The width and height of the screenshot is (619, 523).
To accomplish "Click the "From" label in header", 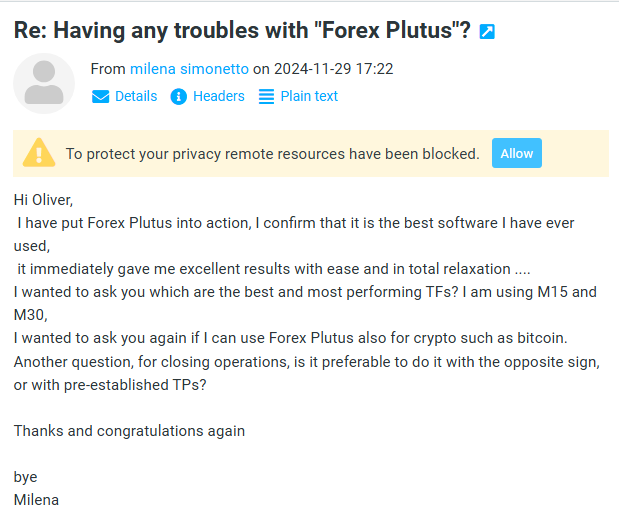I will pyautogui.click(x=108, y=69).
